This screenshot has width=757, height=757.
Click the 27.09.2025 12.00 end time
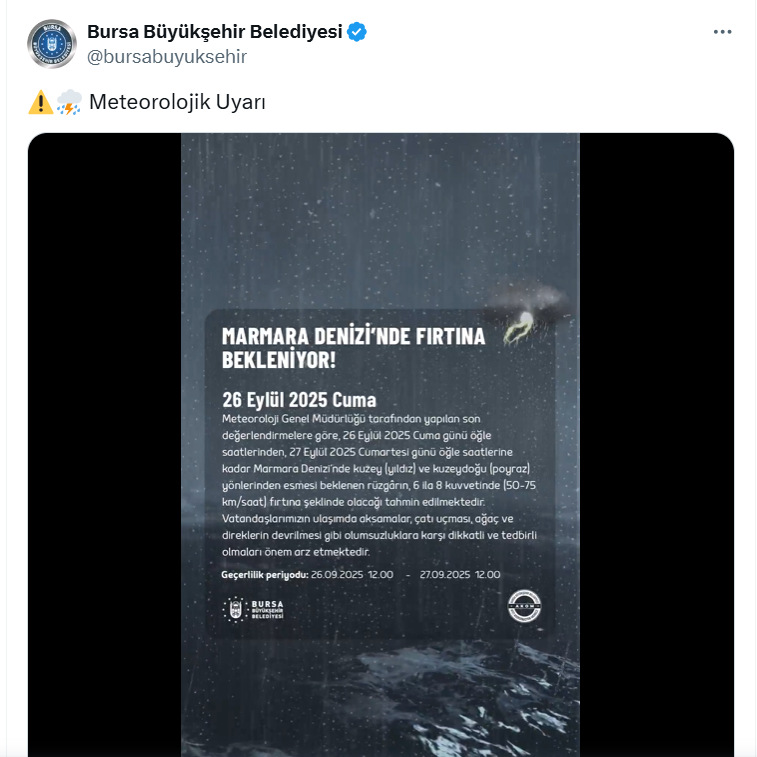460,575
